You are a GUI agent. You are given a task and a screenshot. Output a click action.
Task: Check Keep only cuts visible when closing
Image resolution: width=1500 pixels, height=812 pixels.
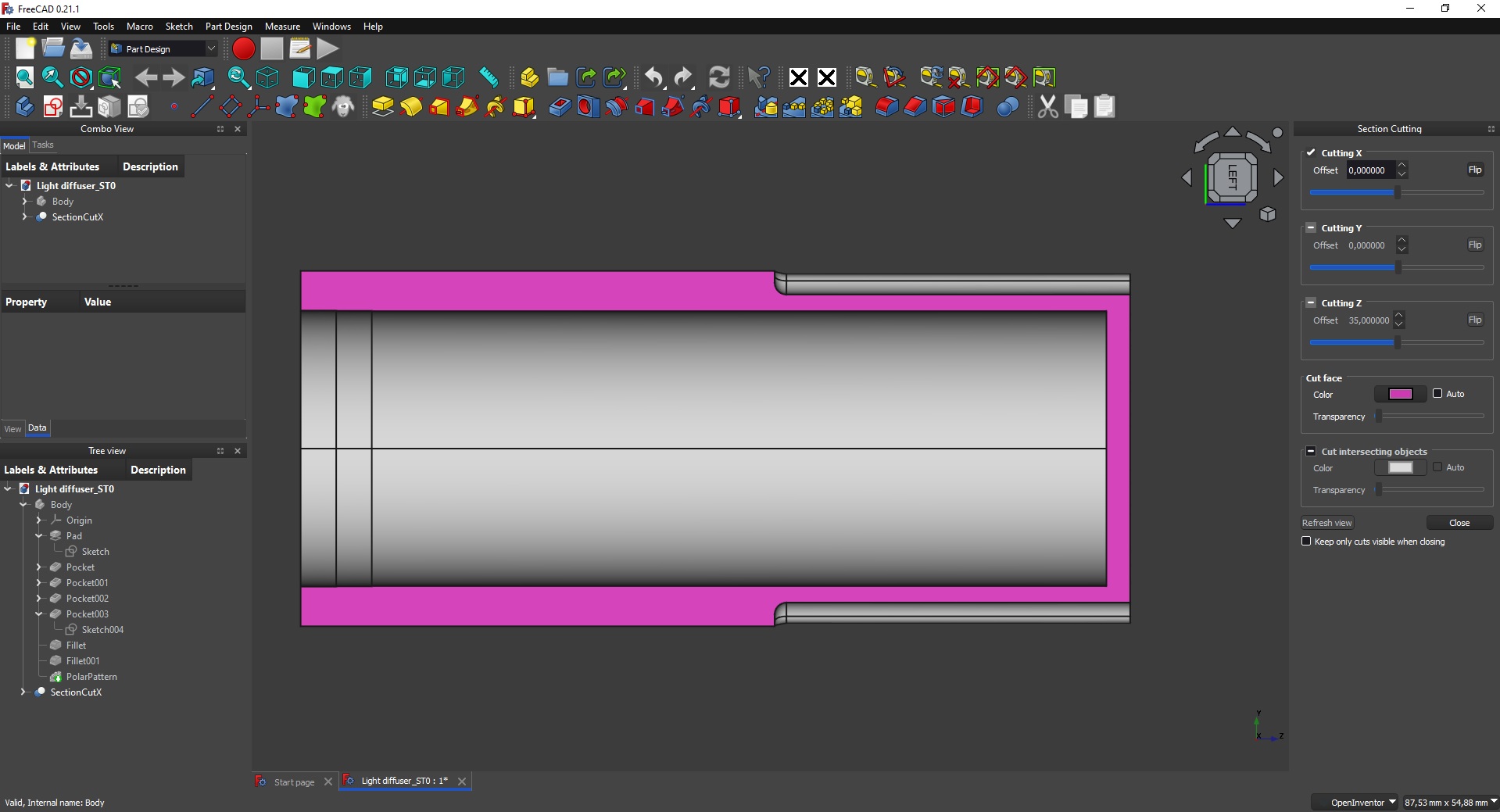(x=1306, y=541)
